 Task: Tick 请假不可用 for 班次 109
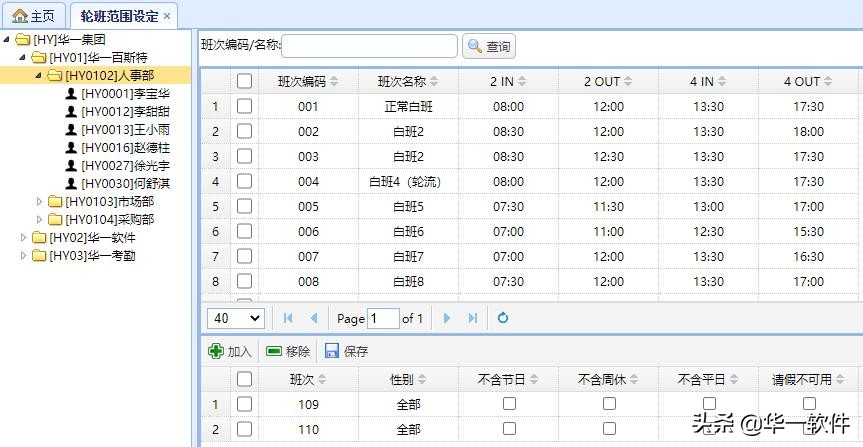(x=809, y=404)
